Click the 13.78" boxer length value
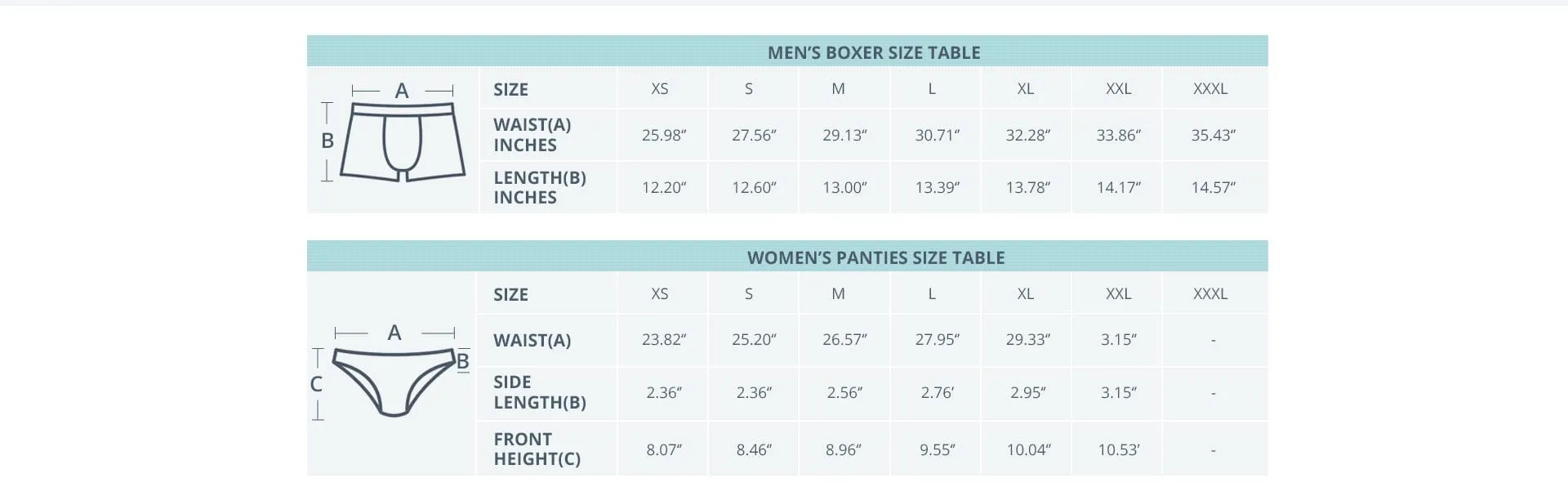1568x496 pixels. point(1027,188)
